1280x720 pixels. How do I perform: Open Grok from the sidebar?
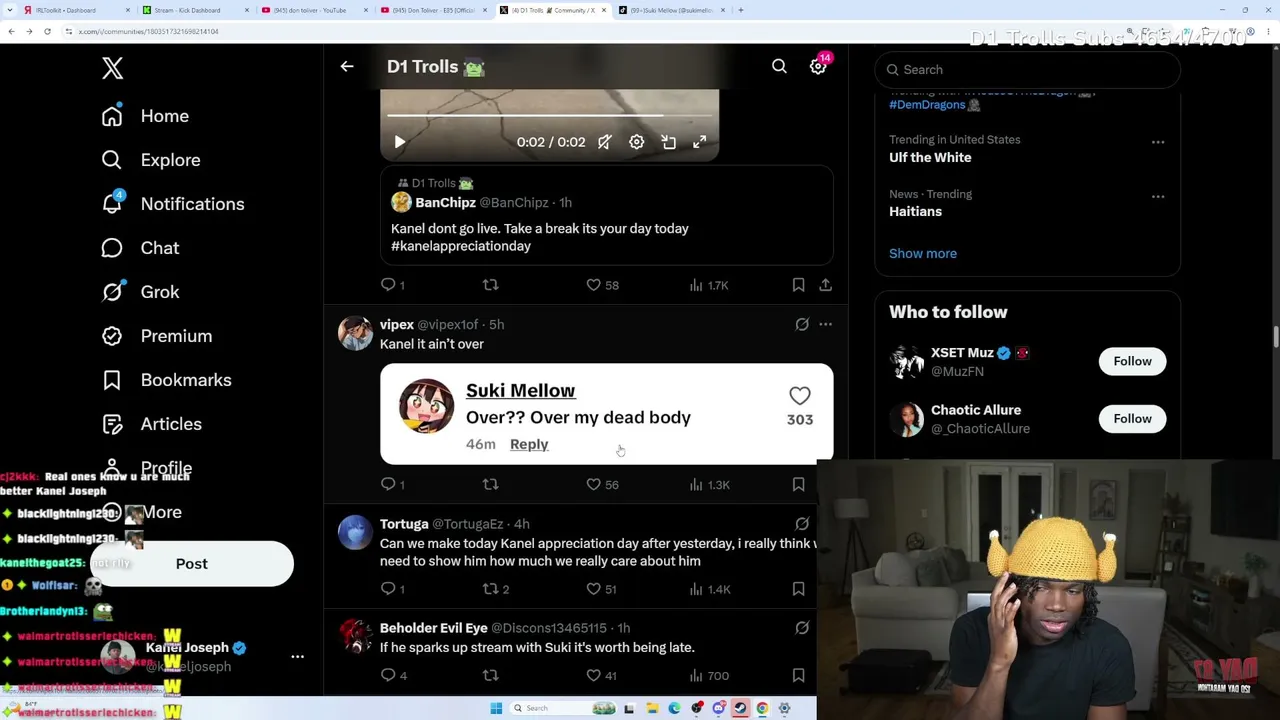coord(140,292)
